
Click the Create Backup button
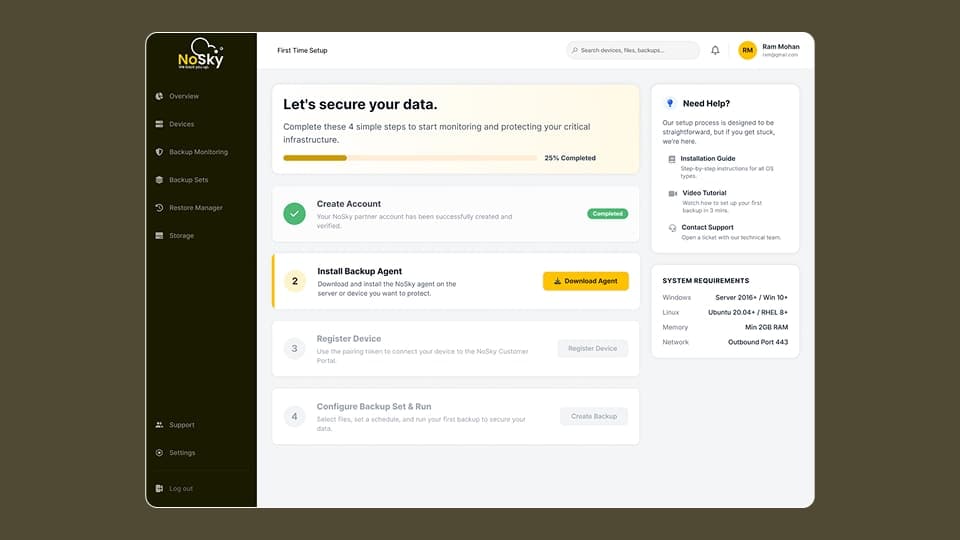coord(594,416)
